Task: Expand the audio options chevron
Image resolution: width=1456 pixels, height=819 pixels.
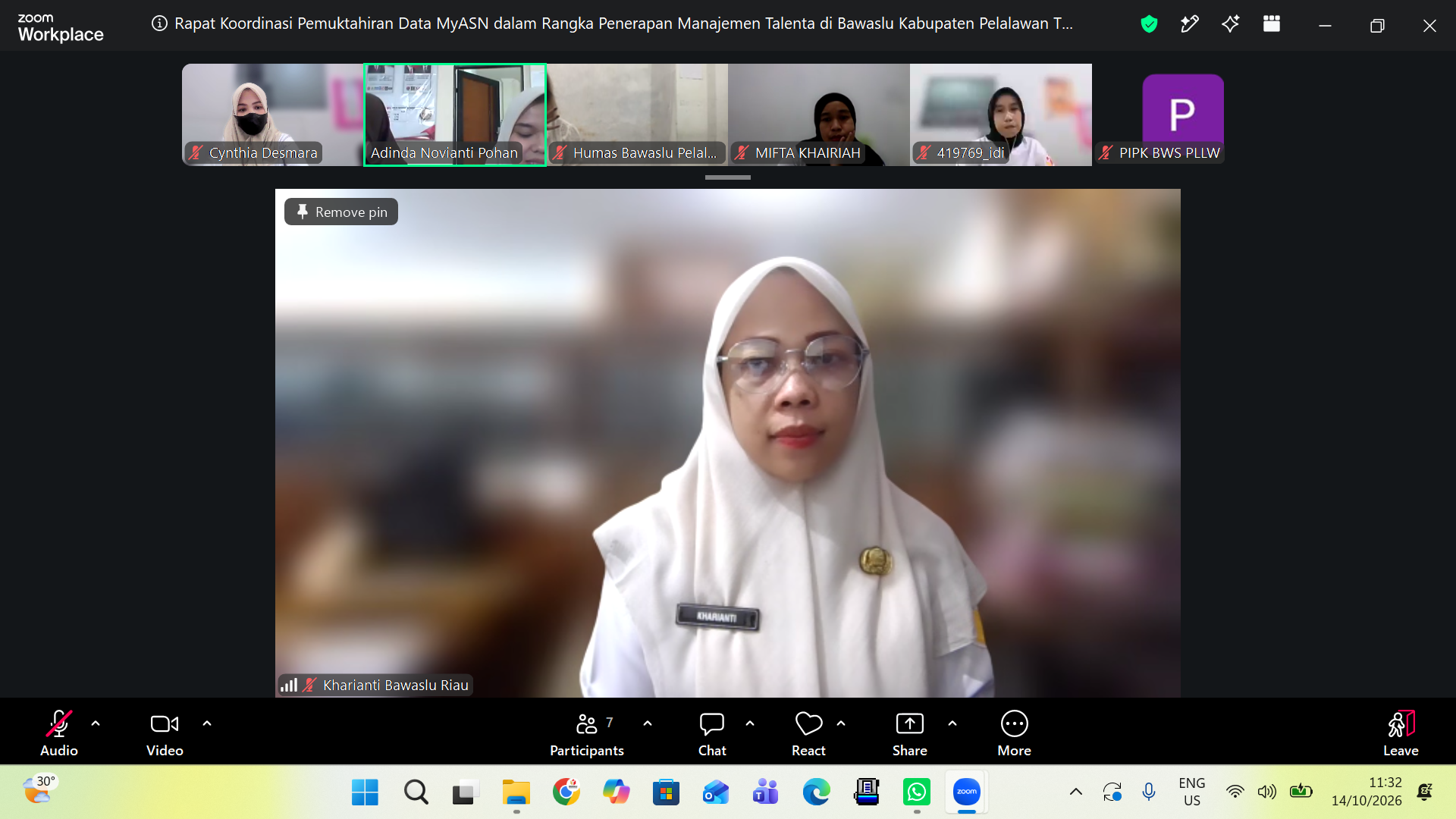Action: (96, 723)
